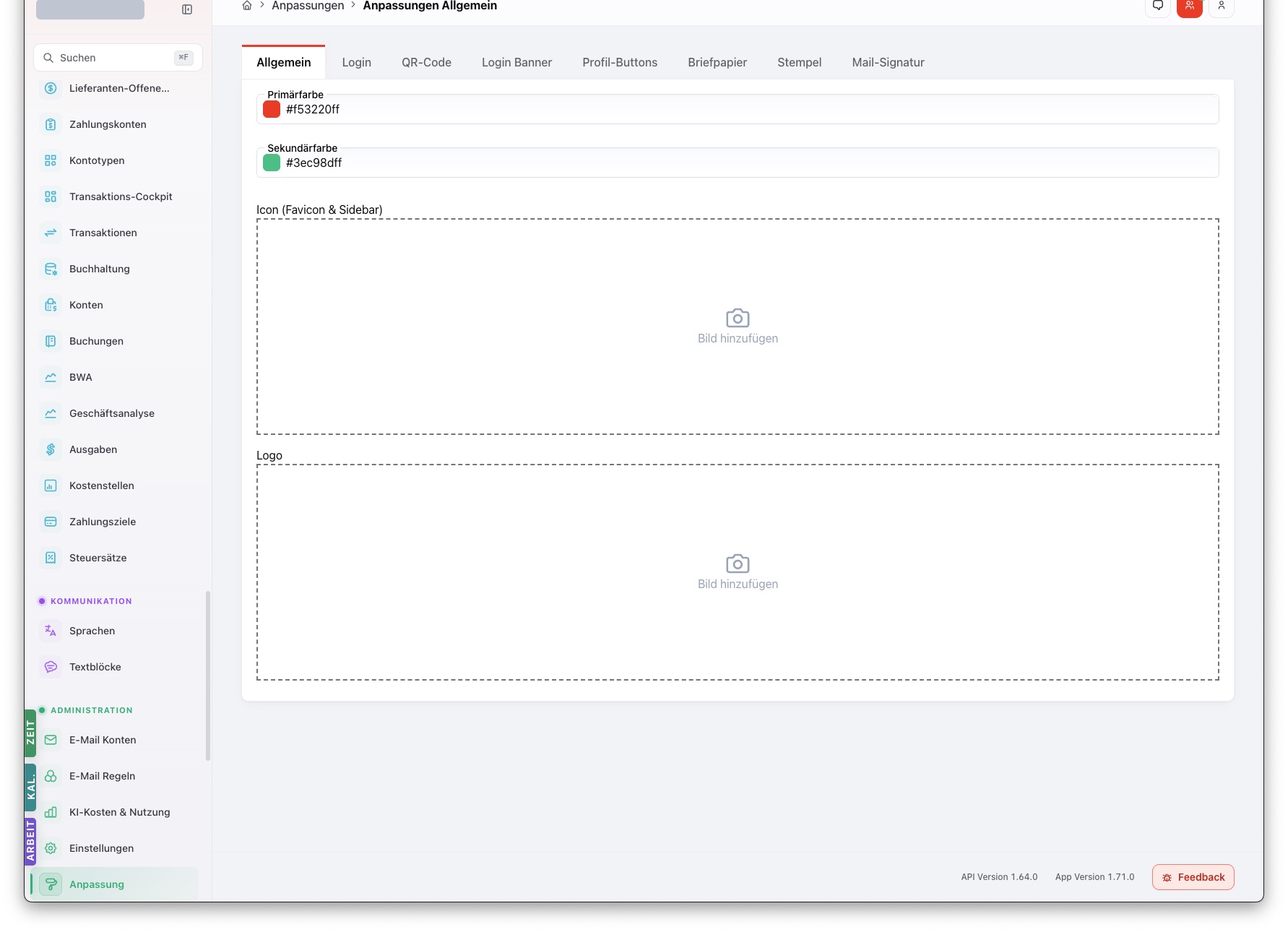Collapse the sidebar with the panel icon

click(x=187, y=9)
